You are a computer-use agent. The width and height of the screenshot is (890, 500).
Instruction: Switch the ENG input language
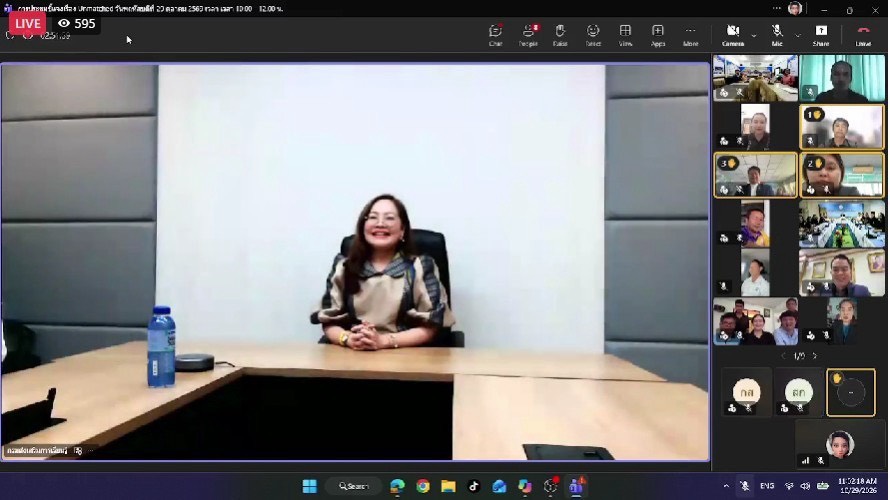[x=767, y=486]
